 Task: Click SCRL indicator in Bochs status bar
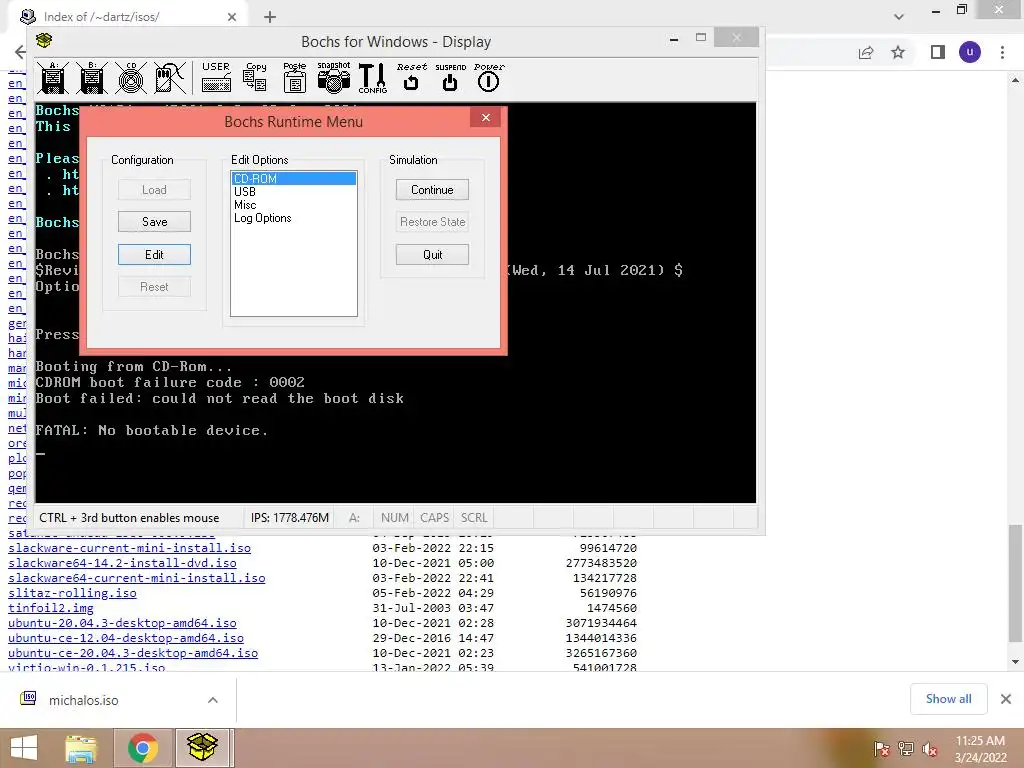point(474,518)
